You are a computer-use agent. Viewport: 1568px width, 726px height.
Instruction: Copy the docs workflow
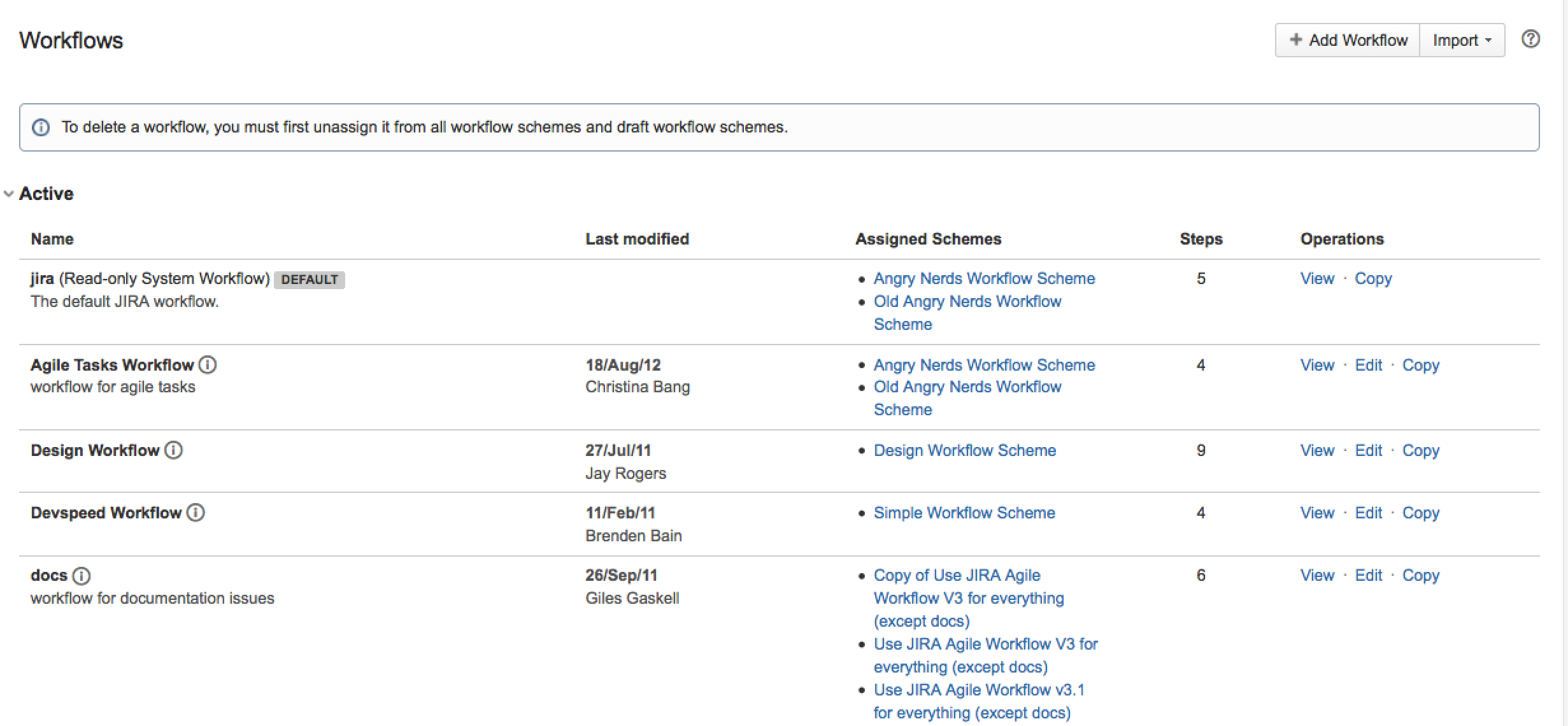click(1421, 576)
